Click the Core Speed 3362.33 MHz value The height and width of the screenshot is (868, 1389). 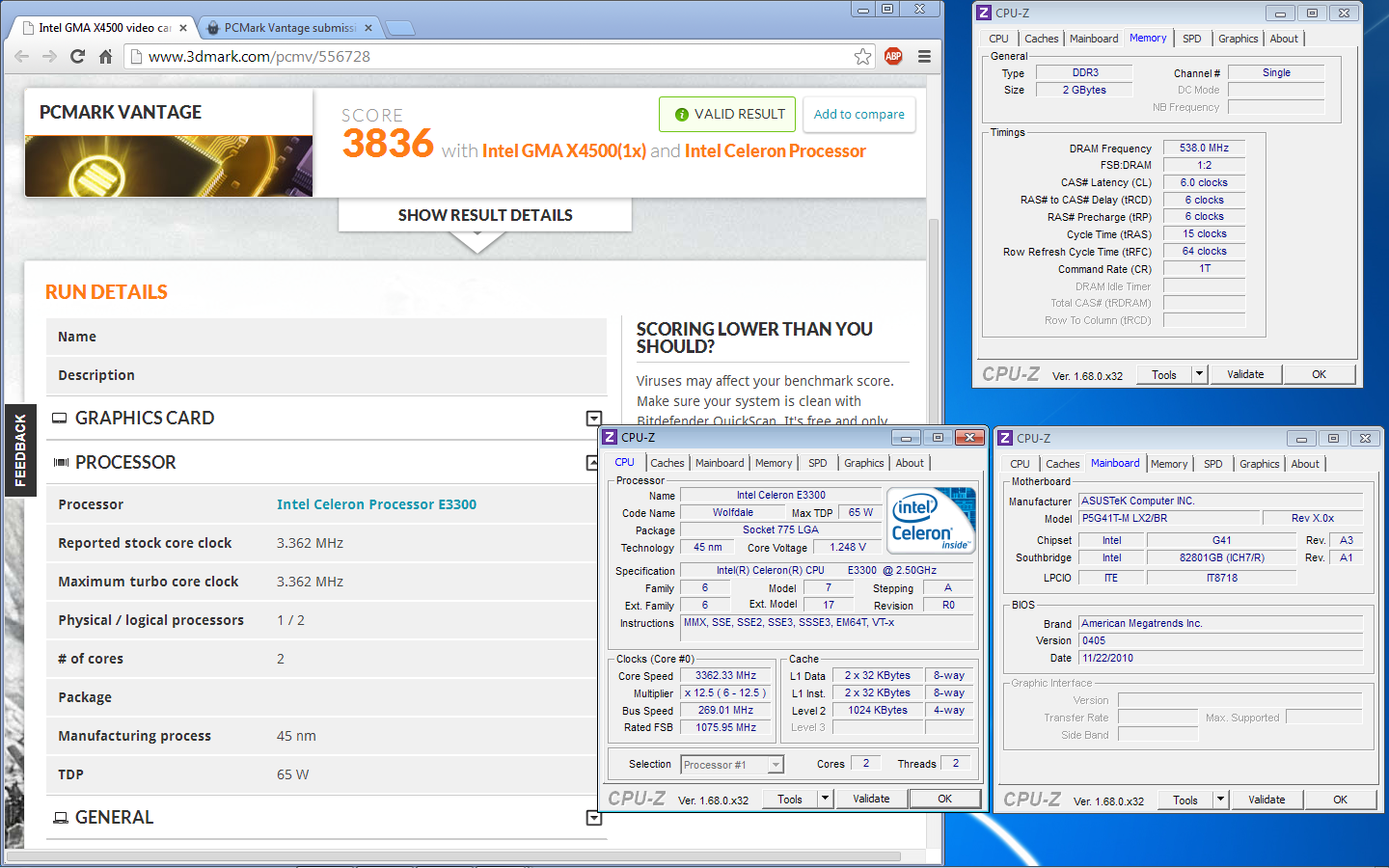(x=725, y=676)
